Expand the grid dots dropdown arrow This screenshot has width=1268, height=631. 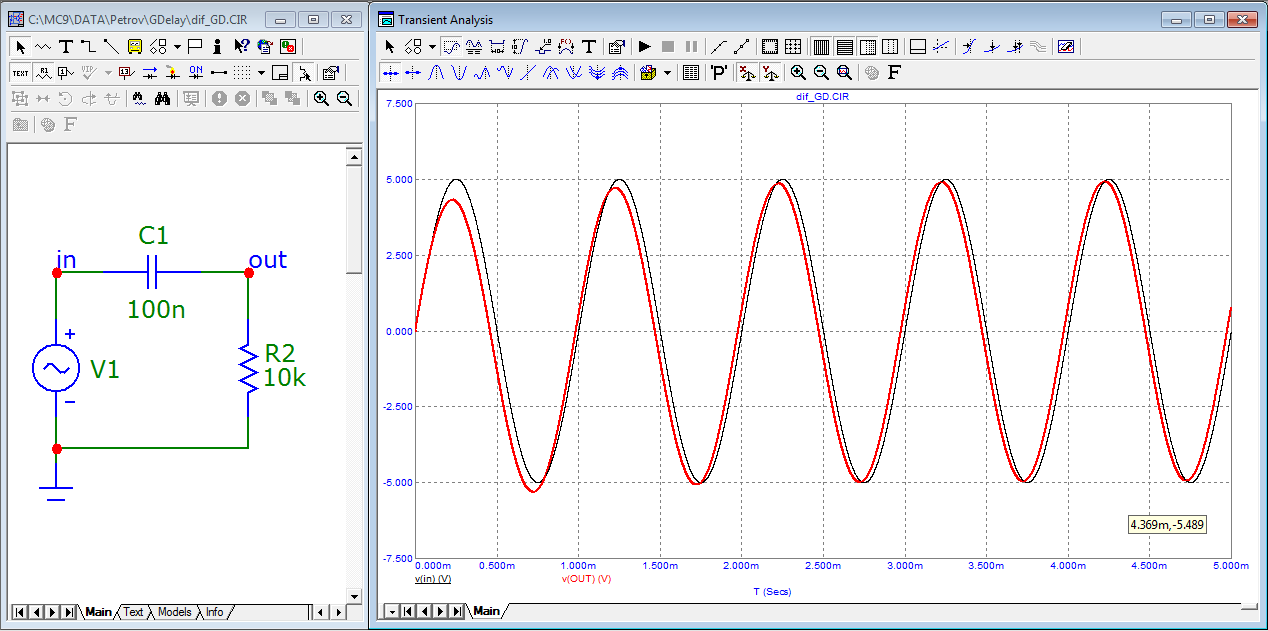(261, 72)
